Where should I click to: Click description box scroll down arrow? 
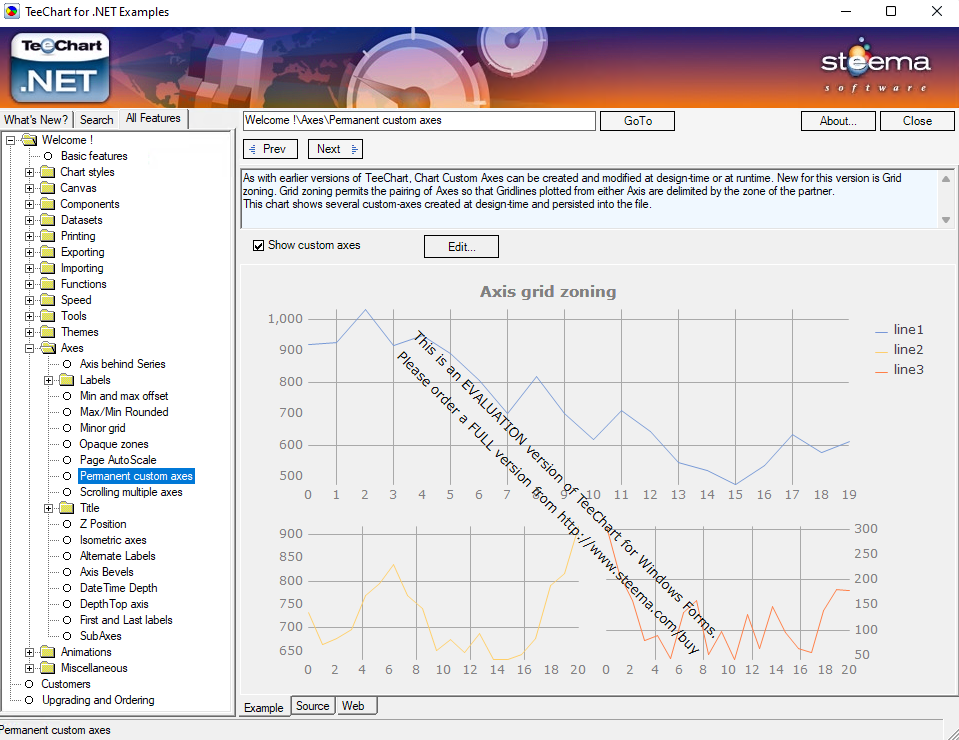pos(946,220)
